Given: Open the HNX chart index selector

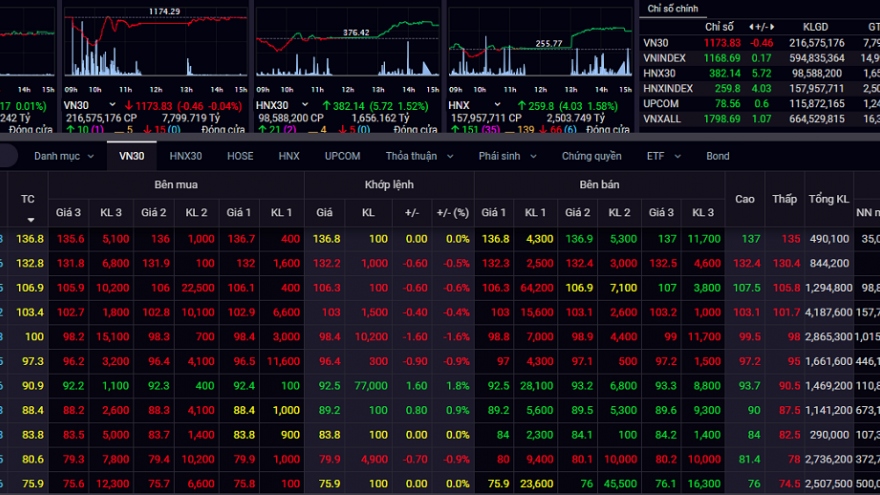Looking at the screenshot, I should pyautogui.click(x=497, y=105).
